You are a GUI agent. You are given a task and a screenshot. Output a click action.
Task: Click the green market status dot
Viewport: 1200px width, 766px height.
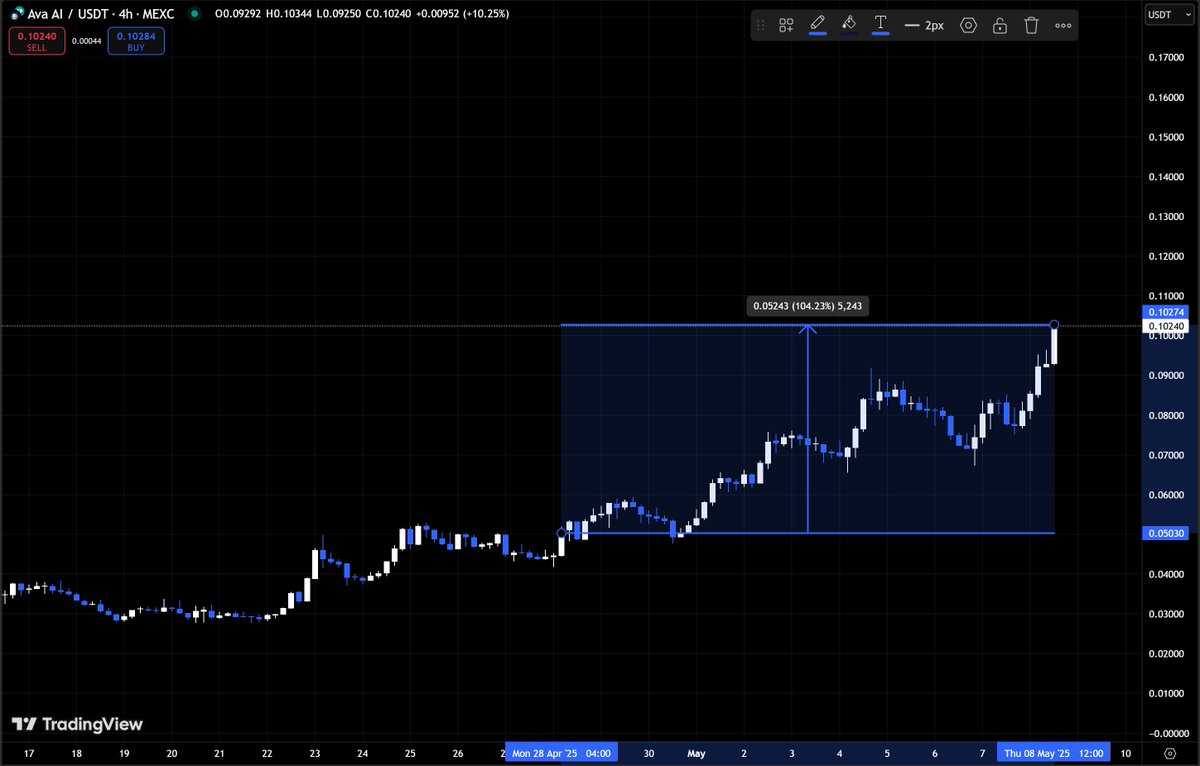click(x=193, y=15)
